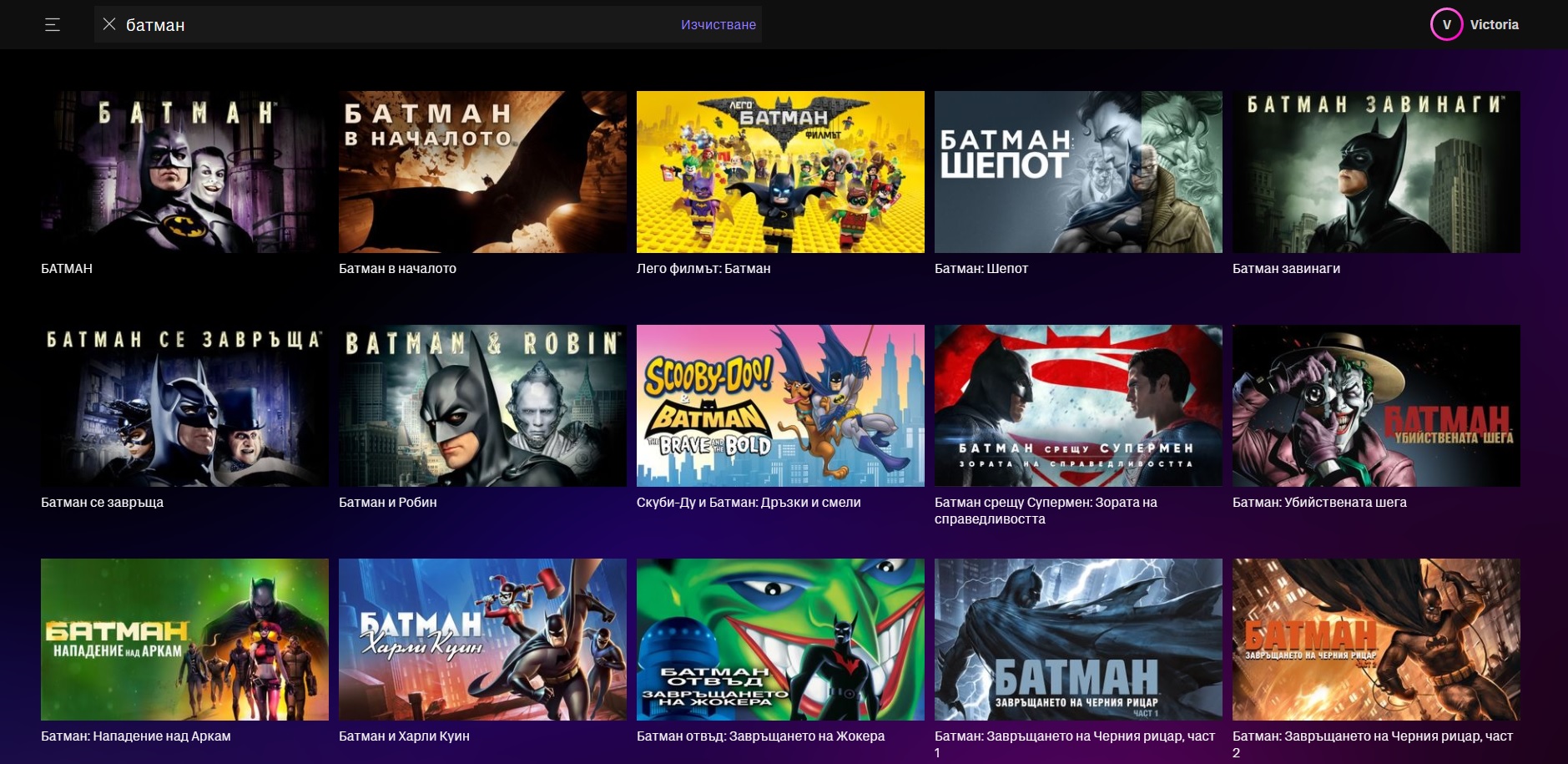The height and width of the screenshot is (764, 1568).
Task: Click the Батман: Нападение над Аркам title
Action: 136,736
